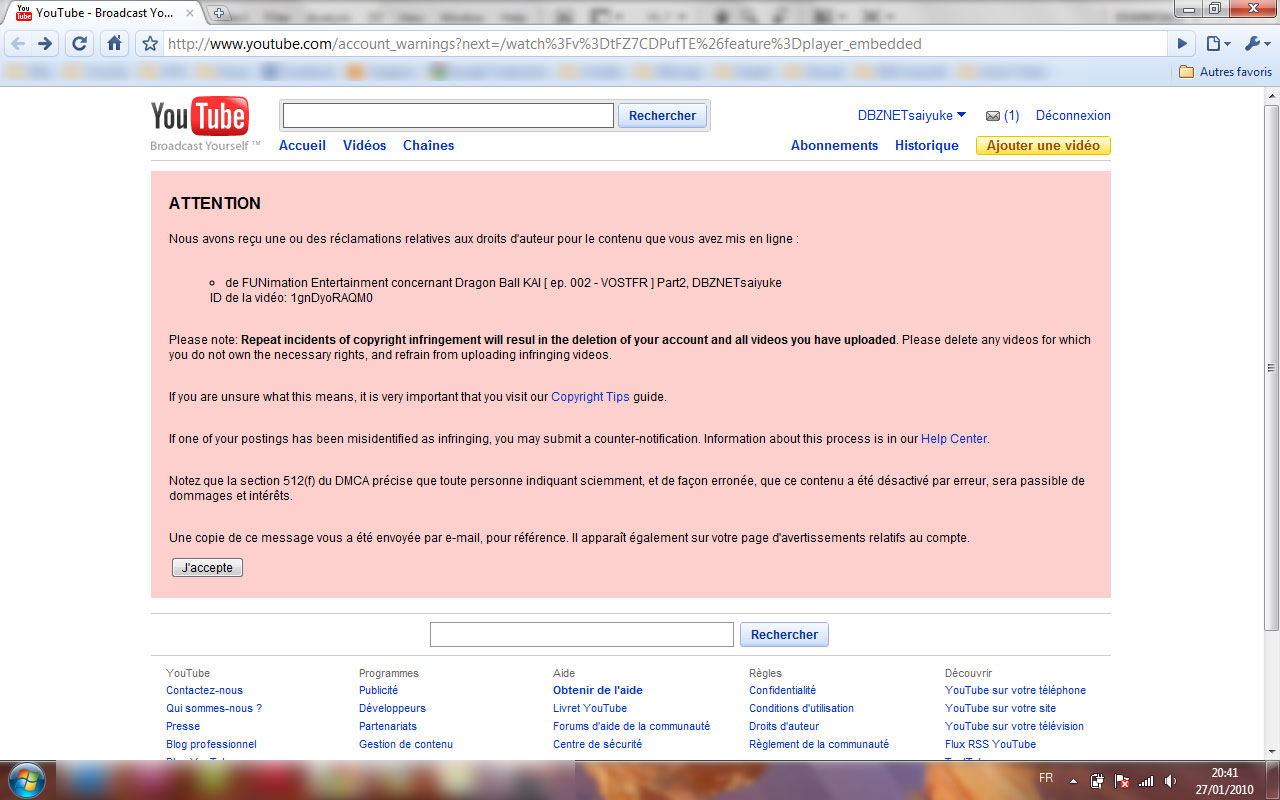This screenshot has width=1280, height=800.
Task: Click the top Rechercher button
Action: [x=662, y=116]
